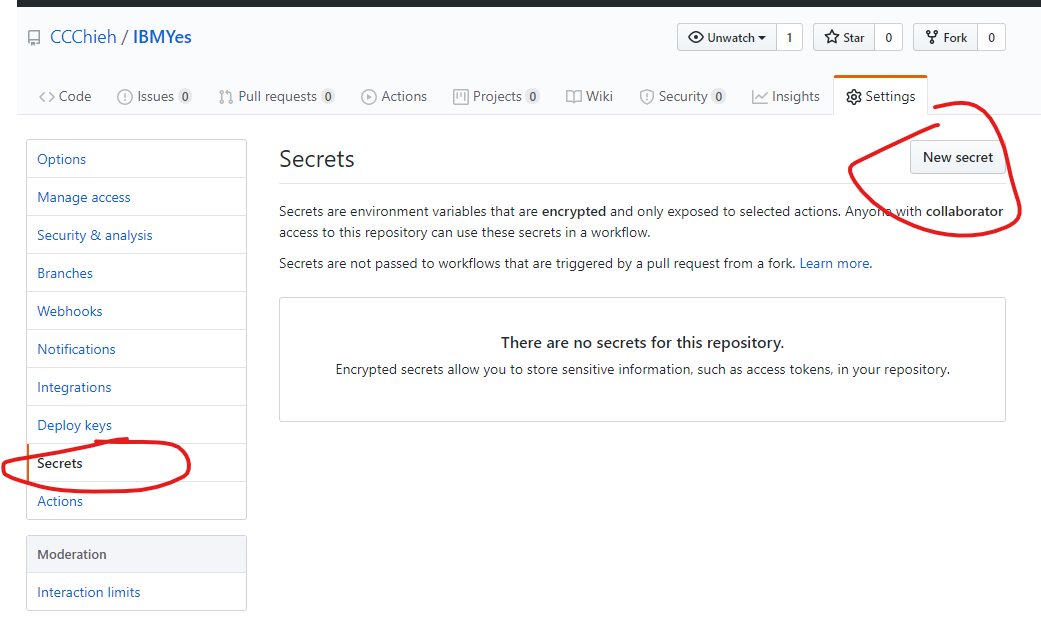Click the Issues count badge 0
1041x640 pixels.
pos(185,97)
